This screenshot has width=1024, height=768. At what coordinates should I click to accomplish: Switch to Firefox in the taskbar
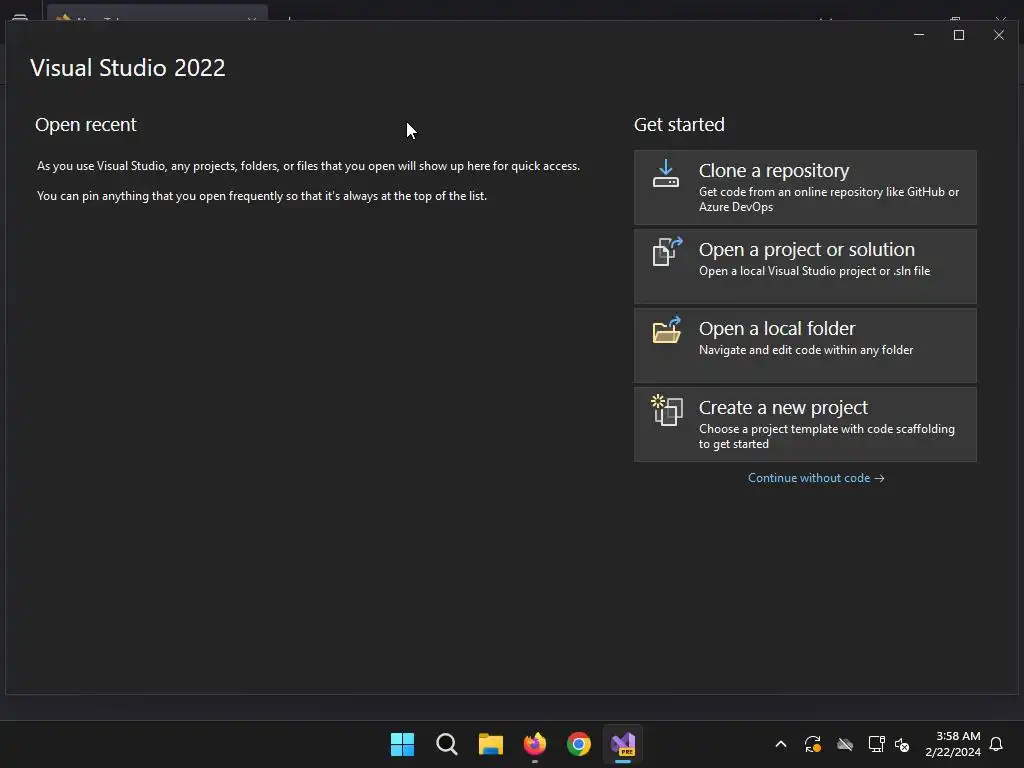[x=535, y=744]
